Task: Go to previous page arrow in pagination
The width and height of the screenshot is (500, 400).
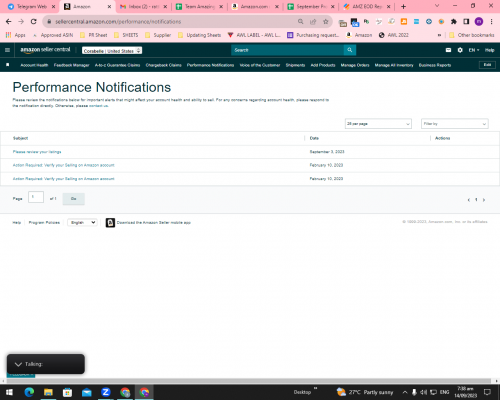Action: point(469,200)
